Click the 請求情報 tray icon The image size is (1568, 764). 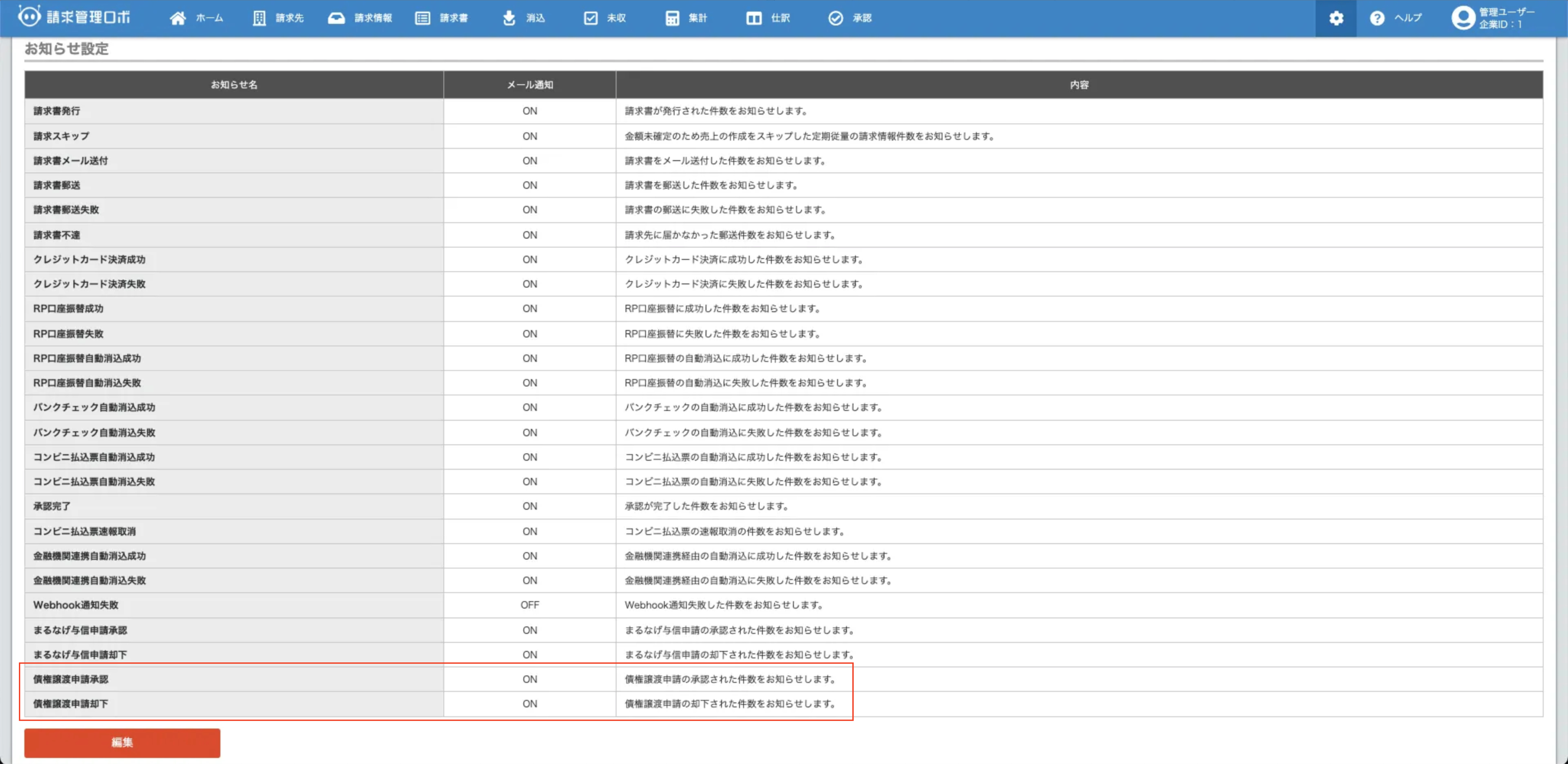(x=336, y=18)
